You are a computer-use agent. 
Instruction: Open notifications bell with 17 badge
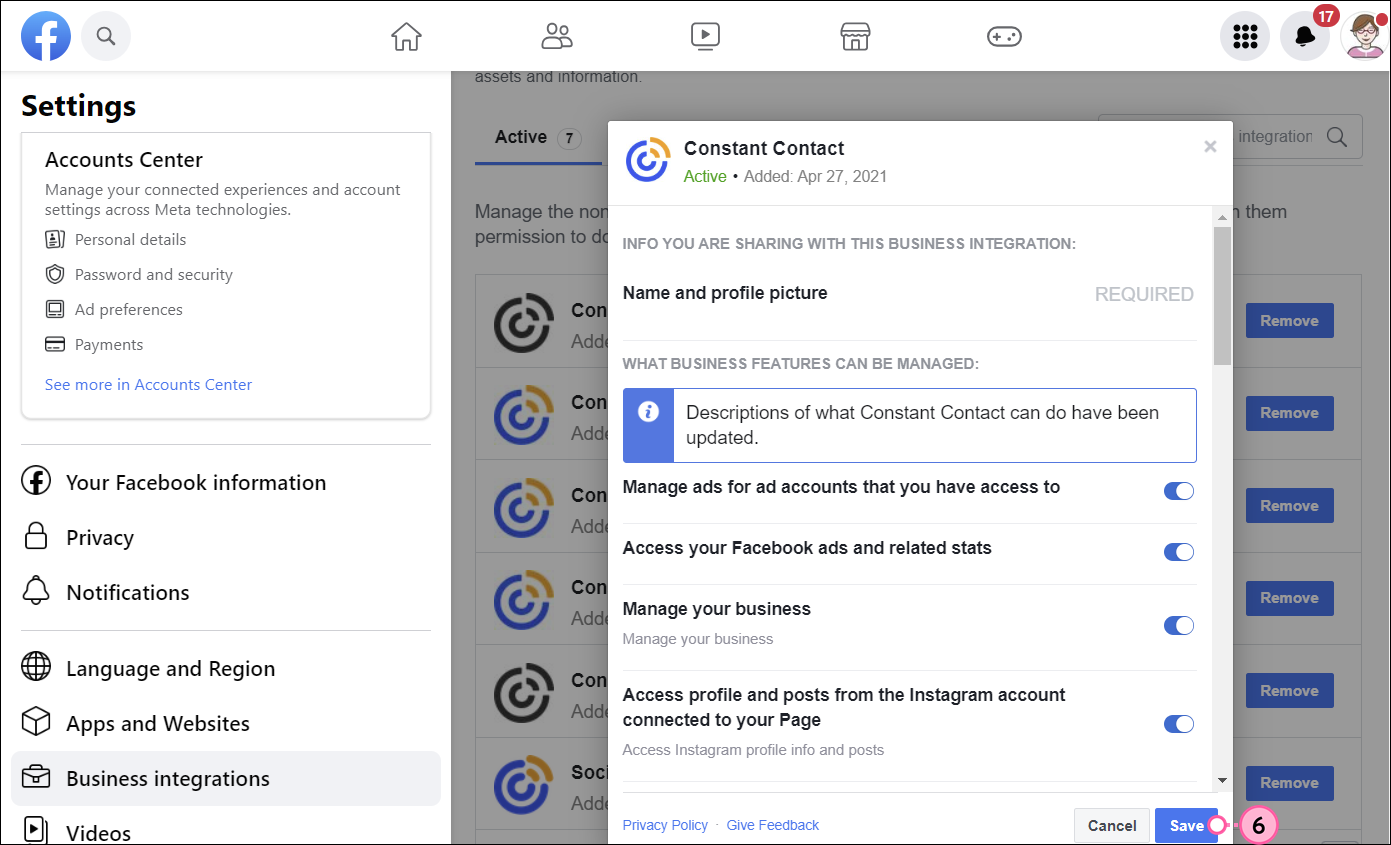[1305, 37]
